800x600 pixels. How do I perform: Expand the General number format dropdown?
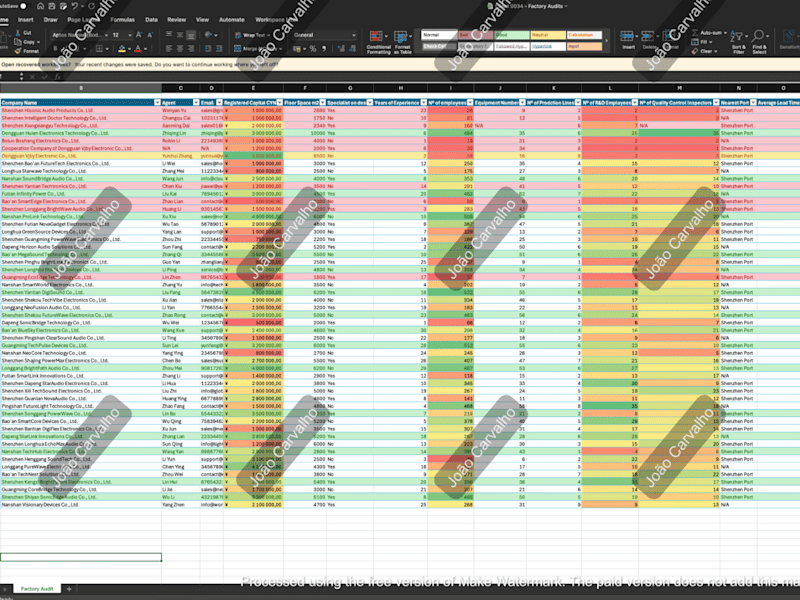tap(354, 35)
